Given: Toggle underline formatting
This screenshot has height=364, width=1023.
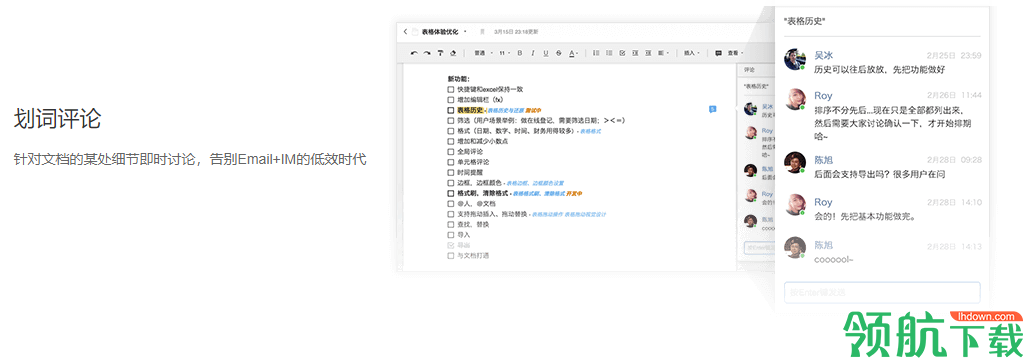Looking at the screenshot, I should click(x=545, y=53).
